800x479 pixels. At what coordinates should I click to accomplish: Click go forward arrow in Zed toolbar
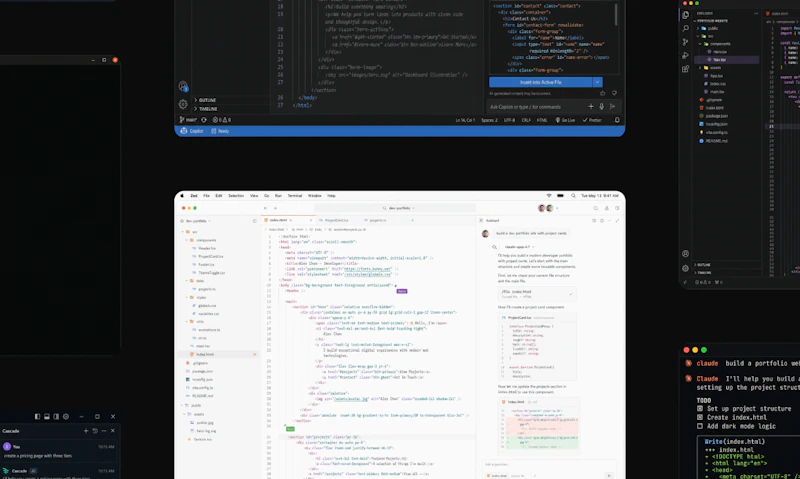[x=276, y=208]
